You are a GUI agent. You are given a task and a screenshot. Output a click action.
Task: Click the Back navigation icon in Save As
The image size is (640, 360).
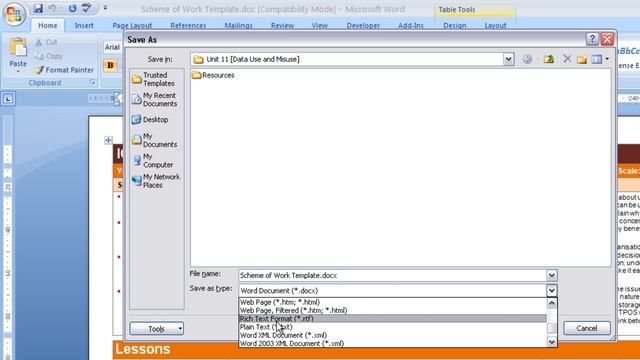click(x=527, y=59)
